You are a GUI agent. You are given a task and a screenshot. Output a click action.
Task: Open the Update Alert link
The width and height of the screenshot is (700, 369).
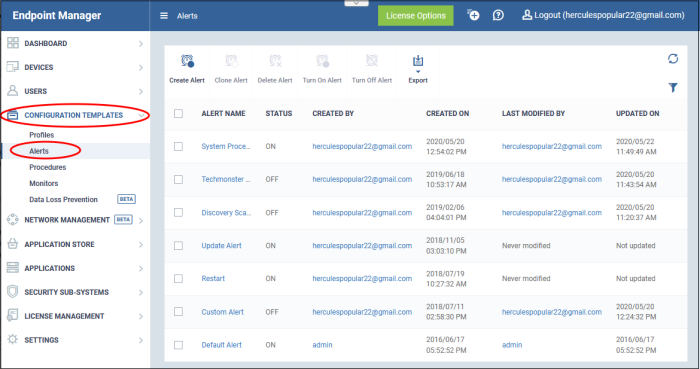[x=221, y=245]
